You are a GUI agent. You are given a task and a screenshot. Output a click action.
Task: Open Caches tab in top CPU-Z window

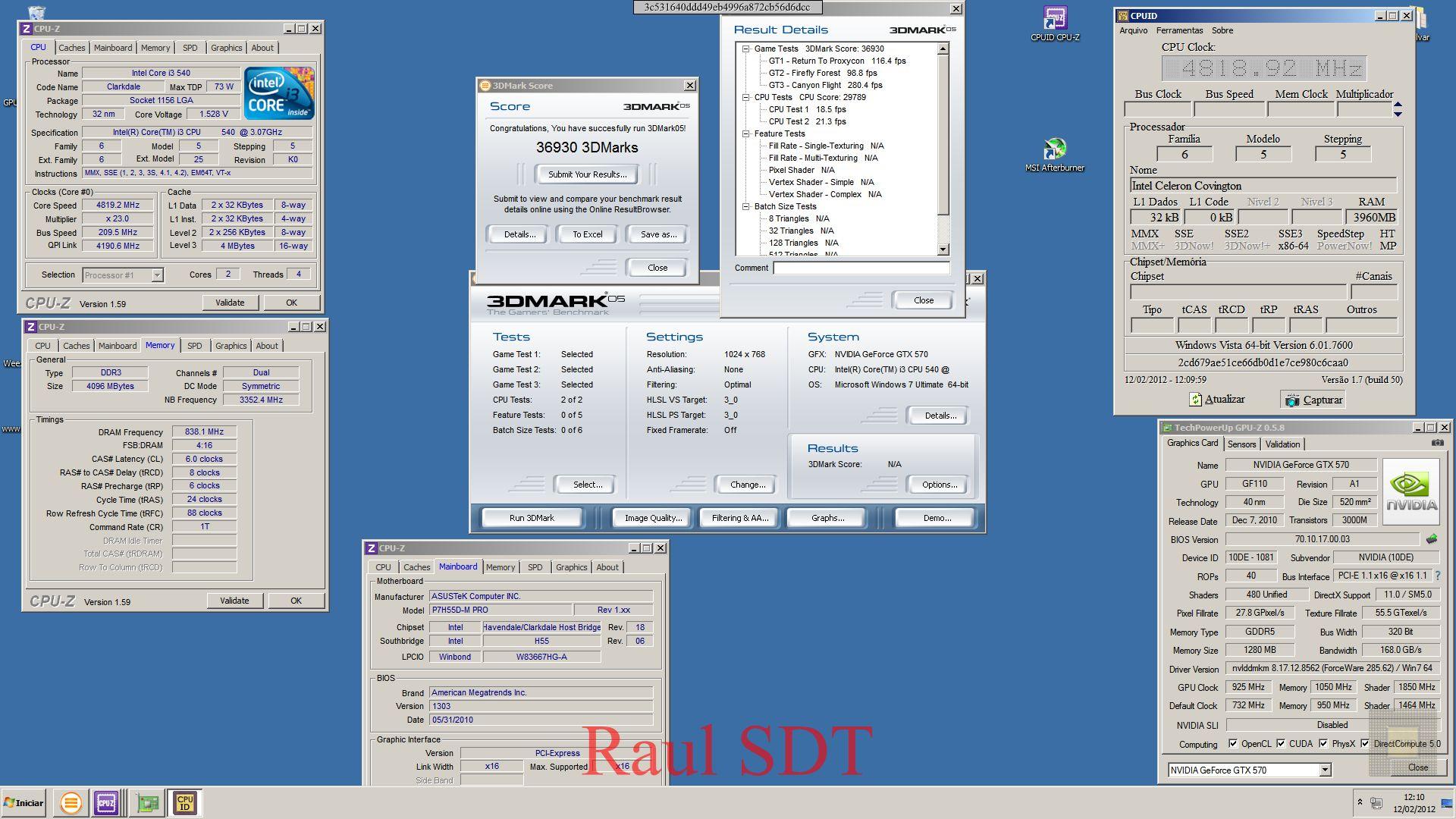click(x=72, y=48)
